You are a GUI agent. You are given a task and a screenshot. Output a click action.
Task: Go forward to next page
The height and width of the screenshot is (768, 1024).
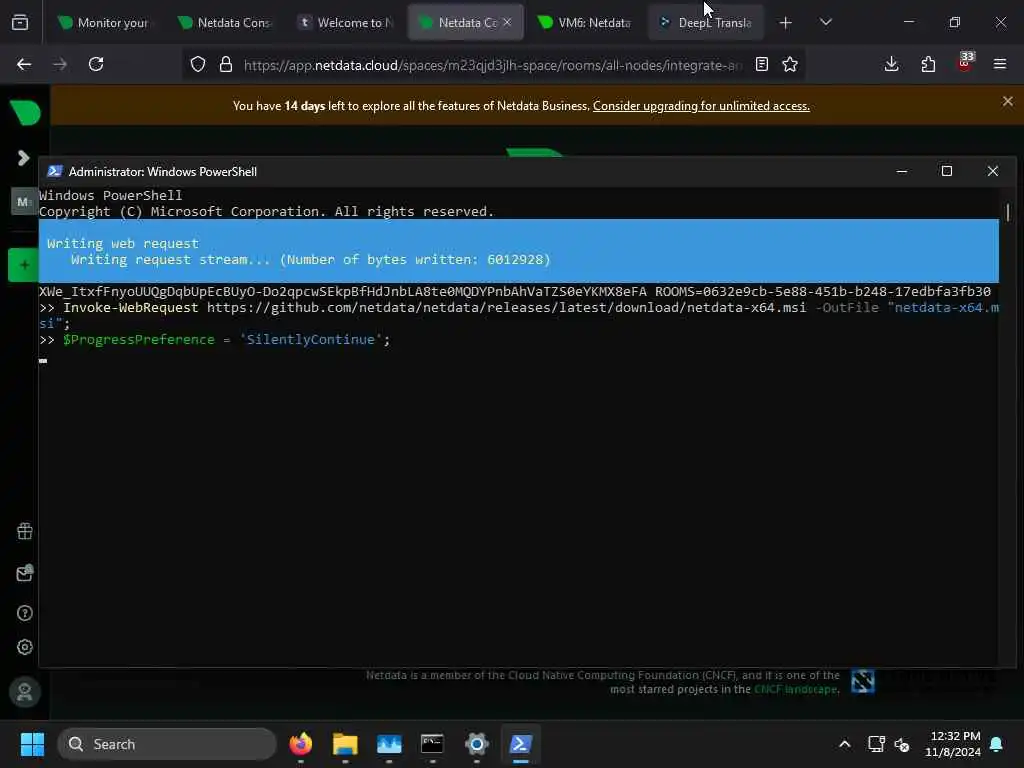60,64
